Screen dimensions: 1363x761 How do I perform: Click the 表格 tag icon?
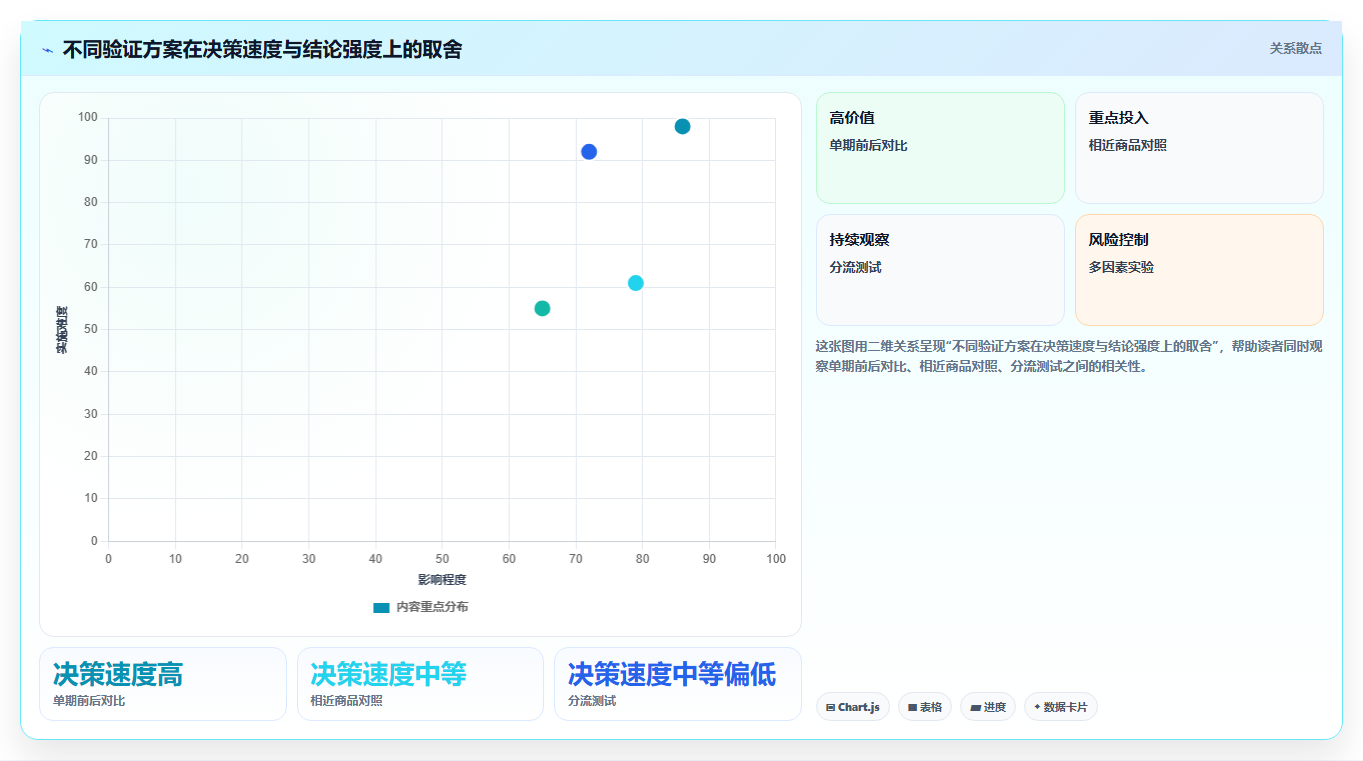pos(912,707)
